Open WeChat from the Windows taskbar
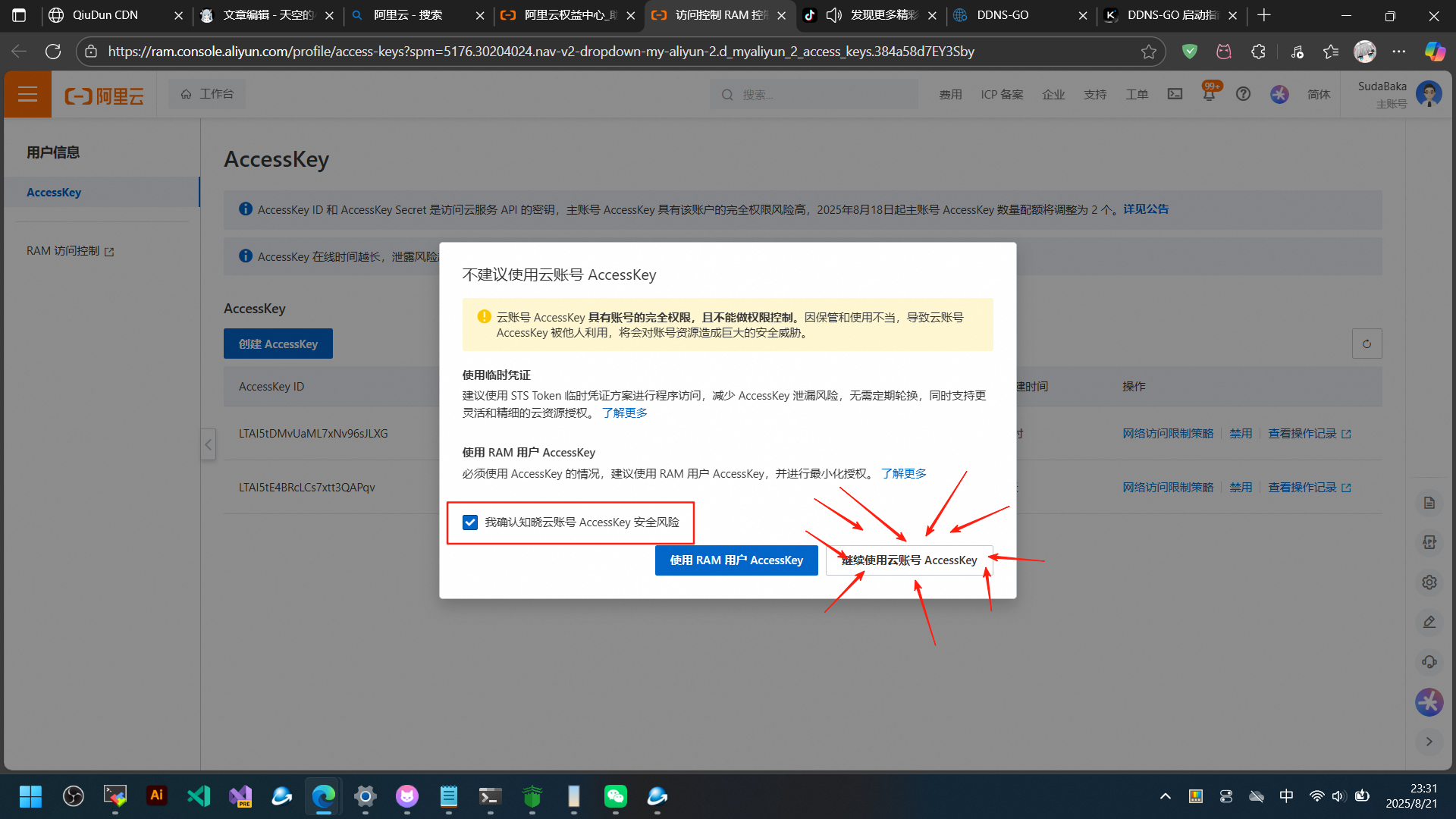 (x=615, y=795)
